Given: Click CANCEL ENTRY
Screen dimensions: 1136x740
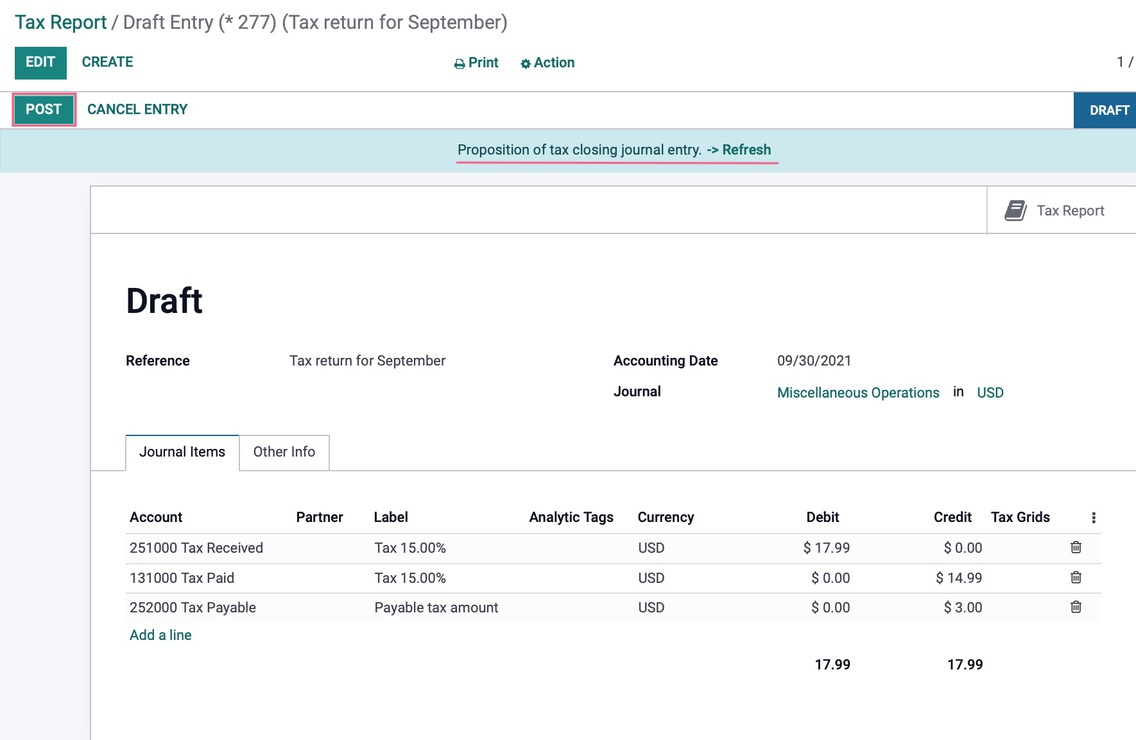Looking at the screenshot, I should click(x=138, y=109).
